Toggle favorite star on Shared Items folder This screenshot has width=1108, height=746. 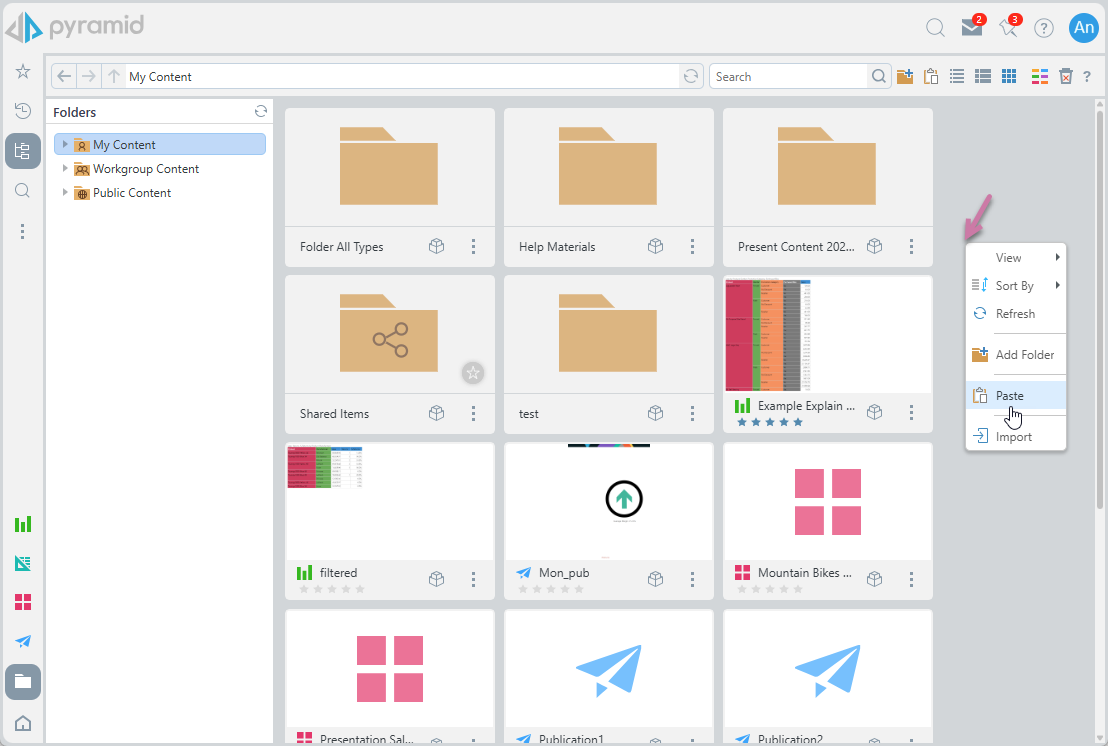tap(473, 373)
